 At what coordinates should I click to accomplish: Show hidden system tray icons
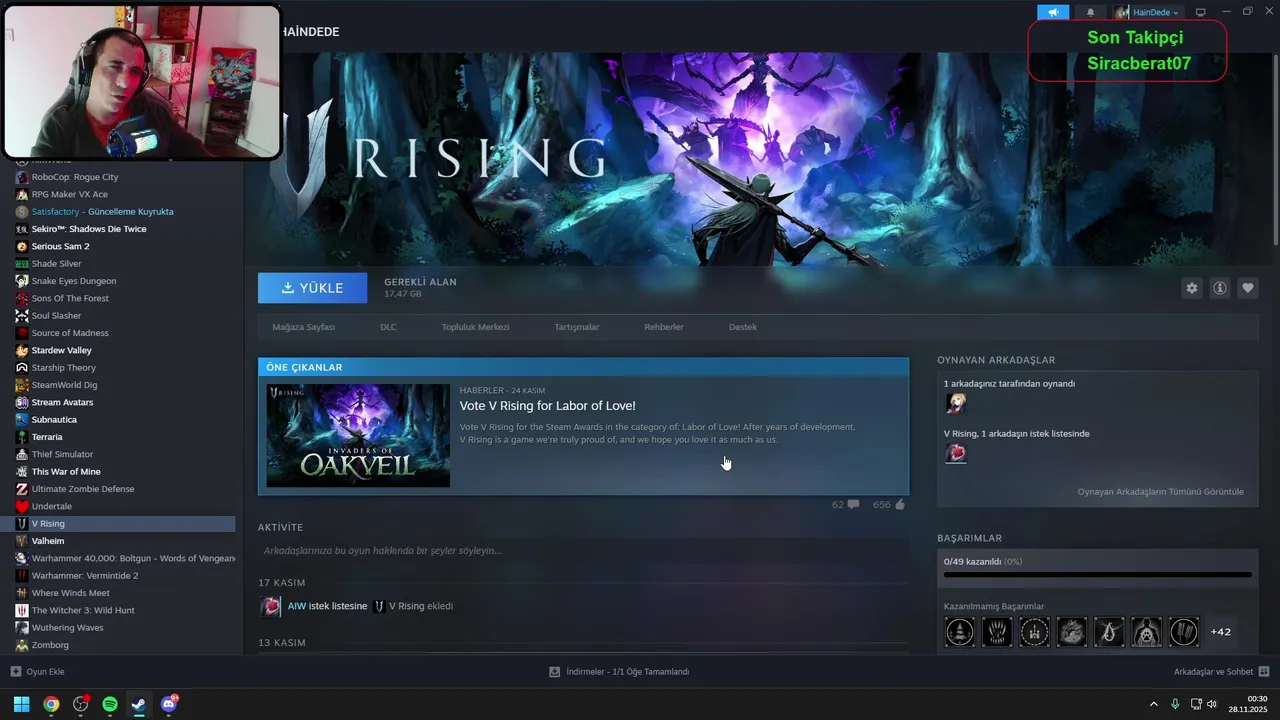pos(1153,704)
